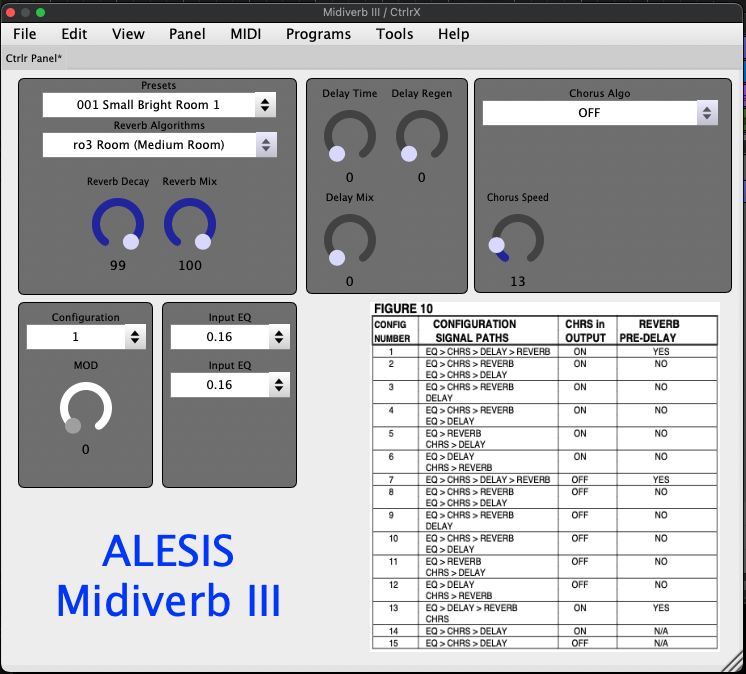Click config row 5 EQ > REVERB path

(x=453, y=433)
